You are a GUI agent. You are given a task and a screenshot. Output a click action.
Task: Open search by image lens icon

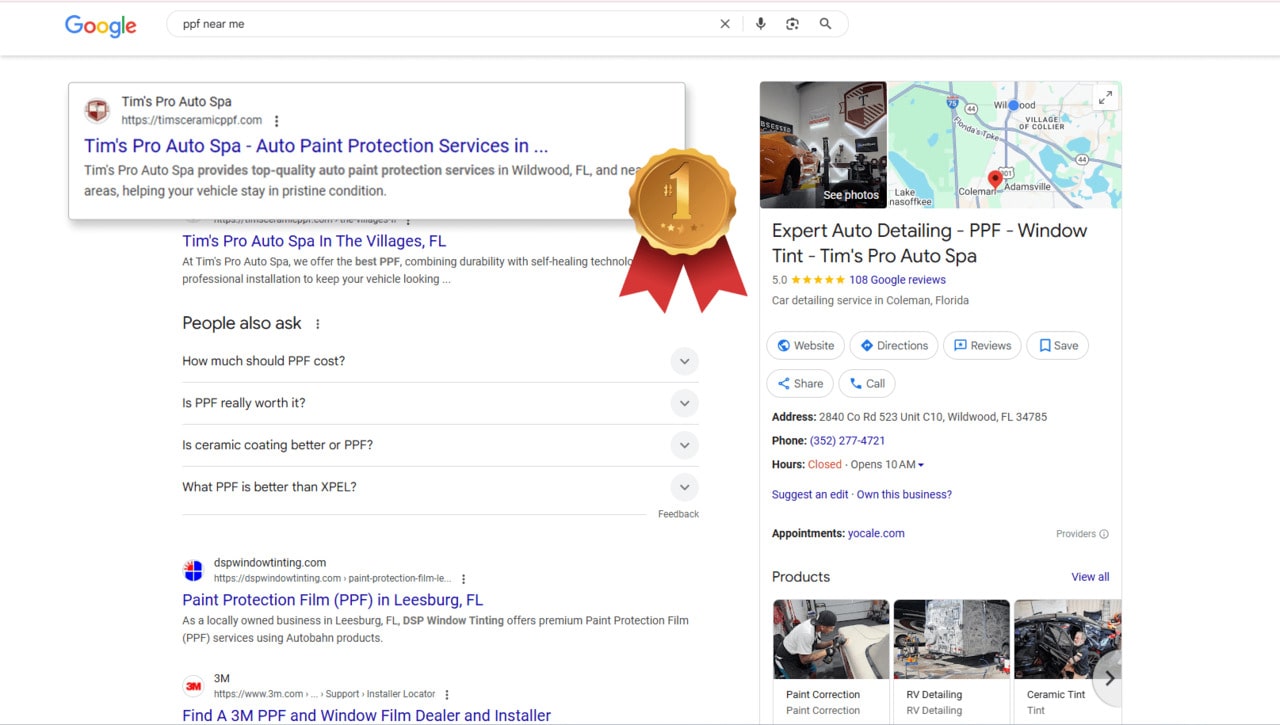click(792, 24)
